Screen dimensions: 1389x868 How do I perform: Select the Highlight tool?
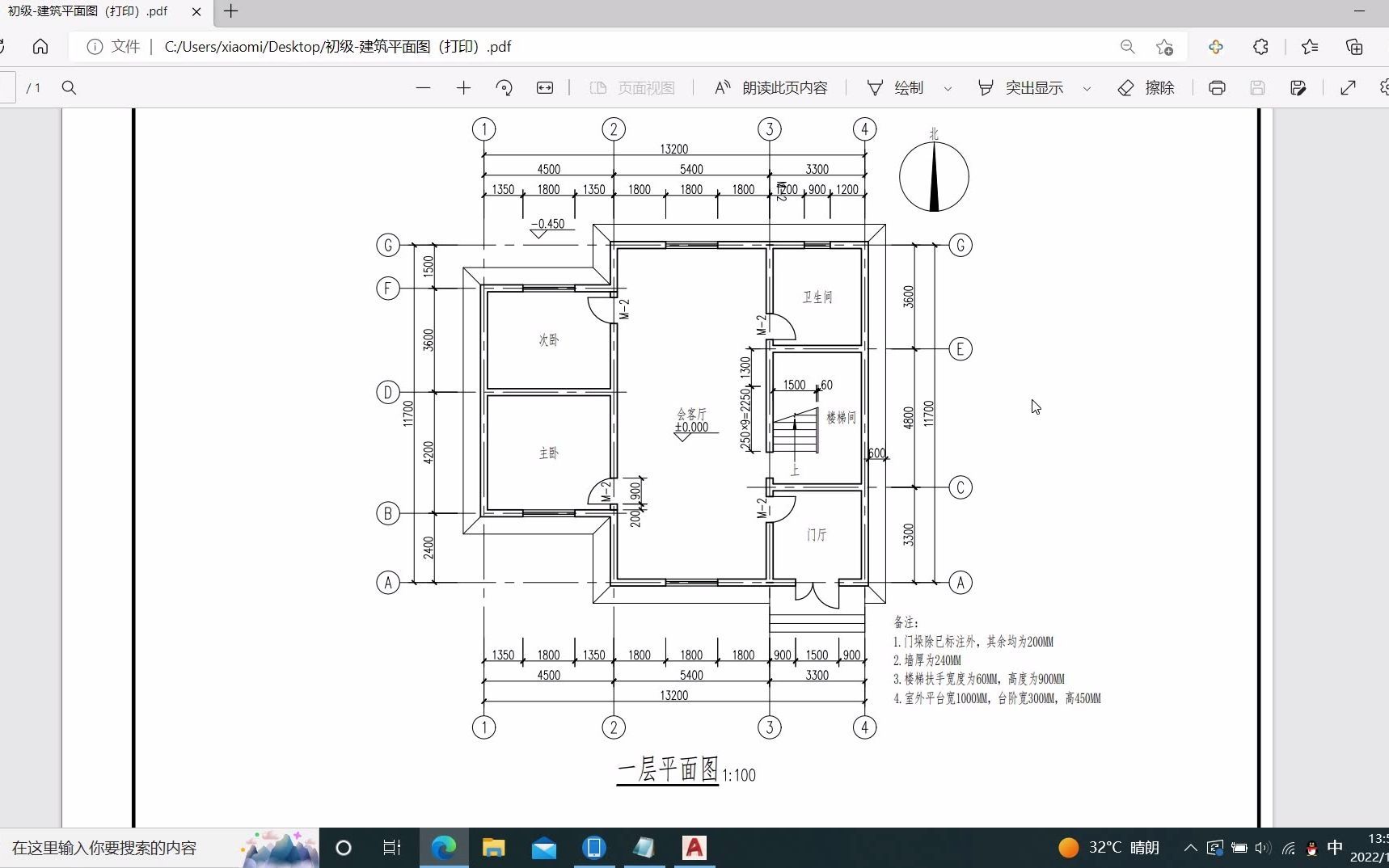[1020, 87]
